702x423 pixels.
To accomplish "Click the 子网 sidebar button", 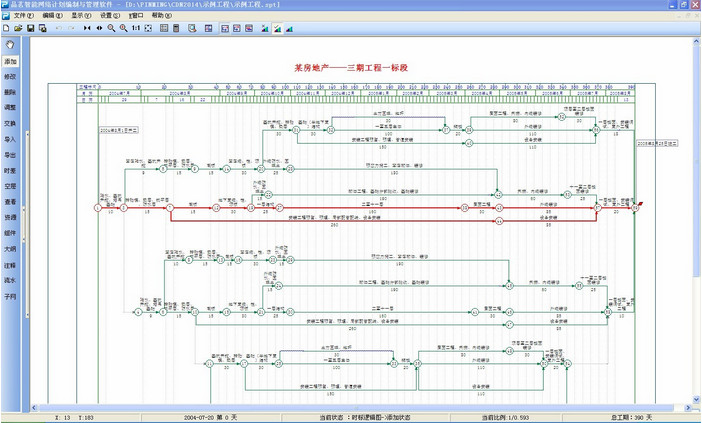I will 10,296.
